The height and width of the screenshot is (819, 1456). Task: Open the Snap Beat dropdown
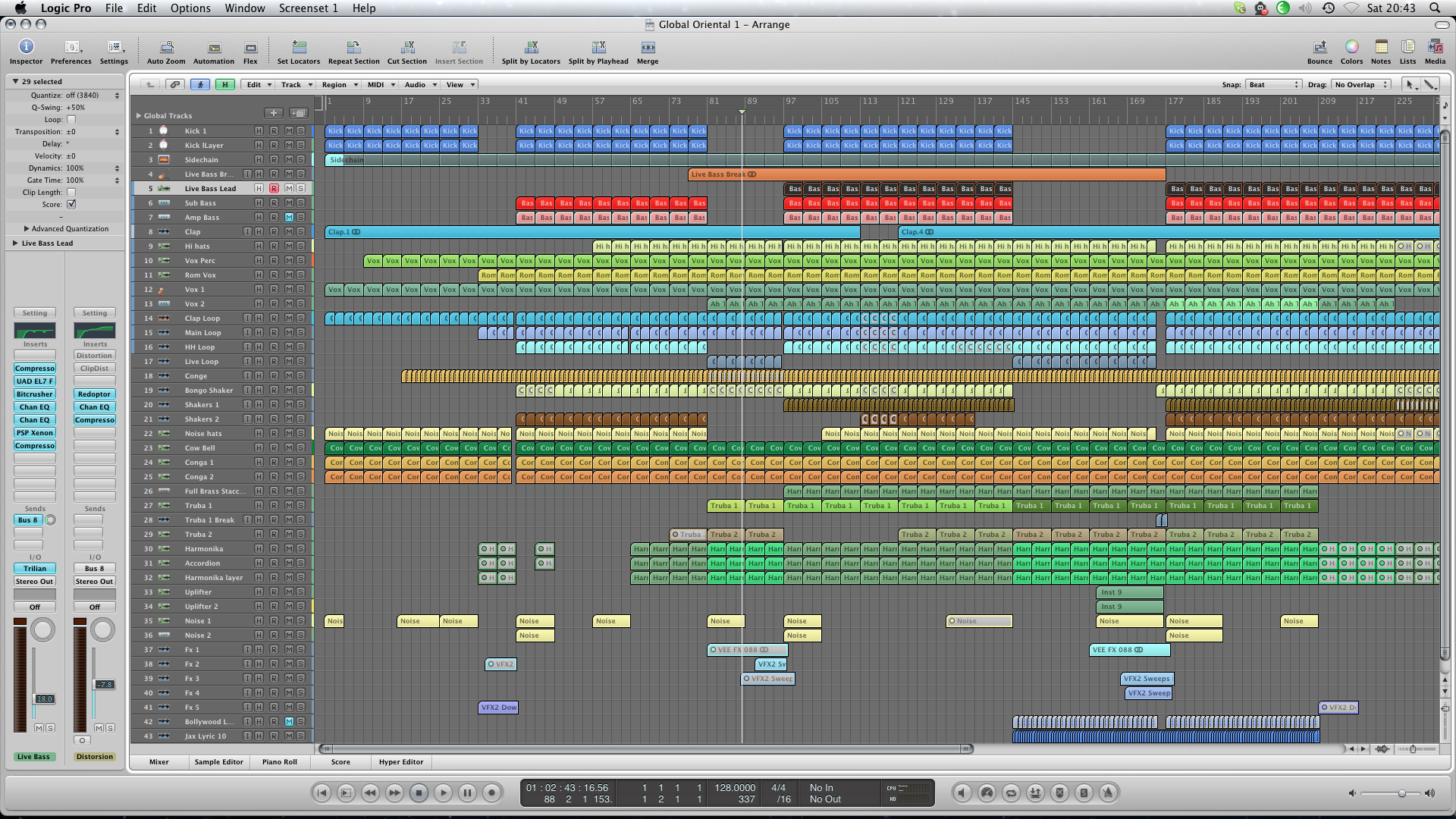[x=1273, y=85]
